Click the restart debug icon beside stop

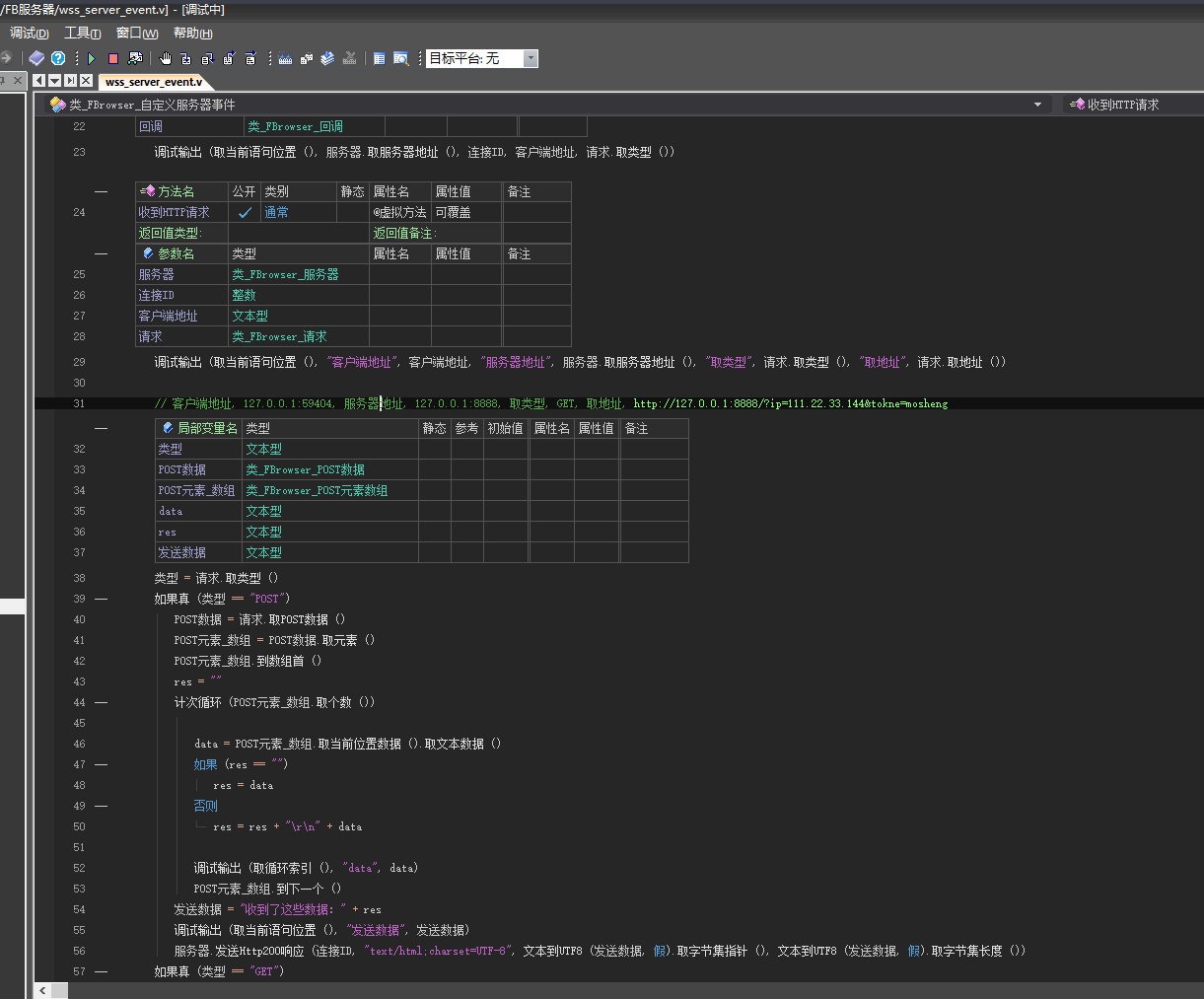point(135,58)
